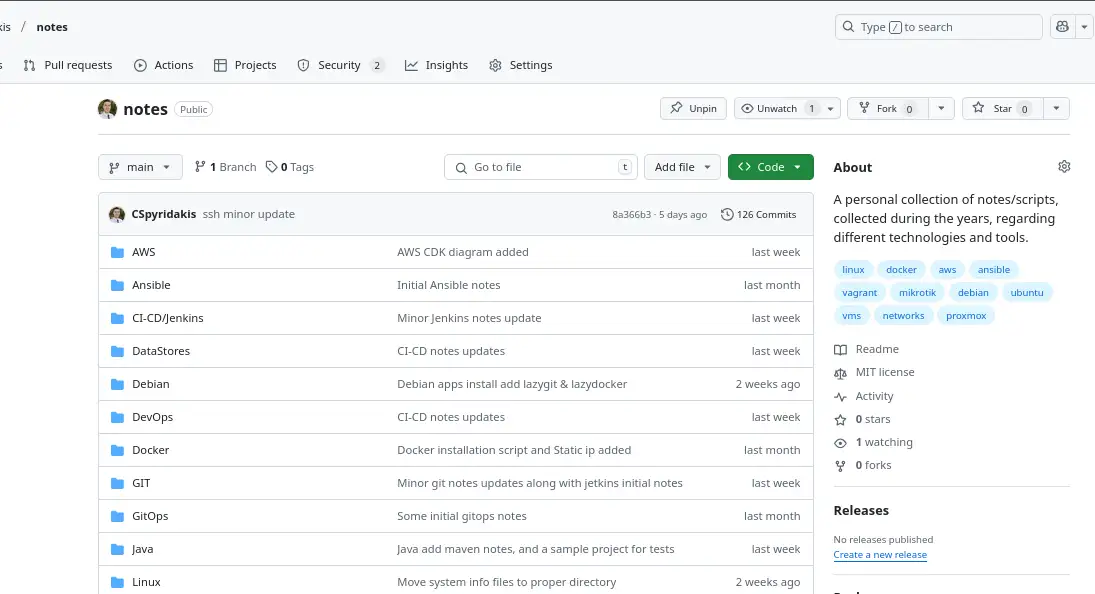The height and width of the screenshot is (594, 1095).
Task: Click the Tags icon showing 0 Tags
Action: point(266,166)
